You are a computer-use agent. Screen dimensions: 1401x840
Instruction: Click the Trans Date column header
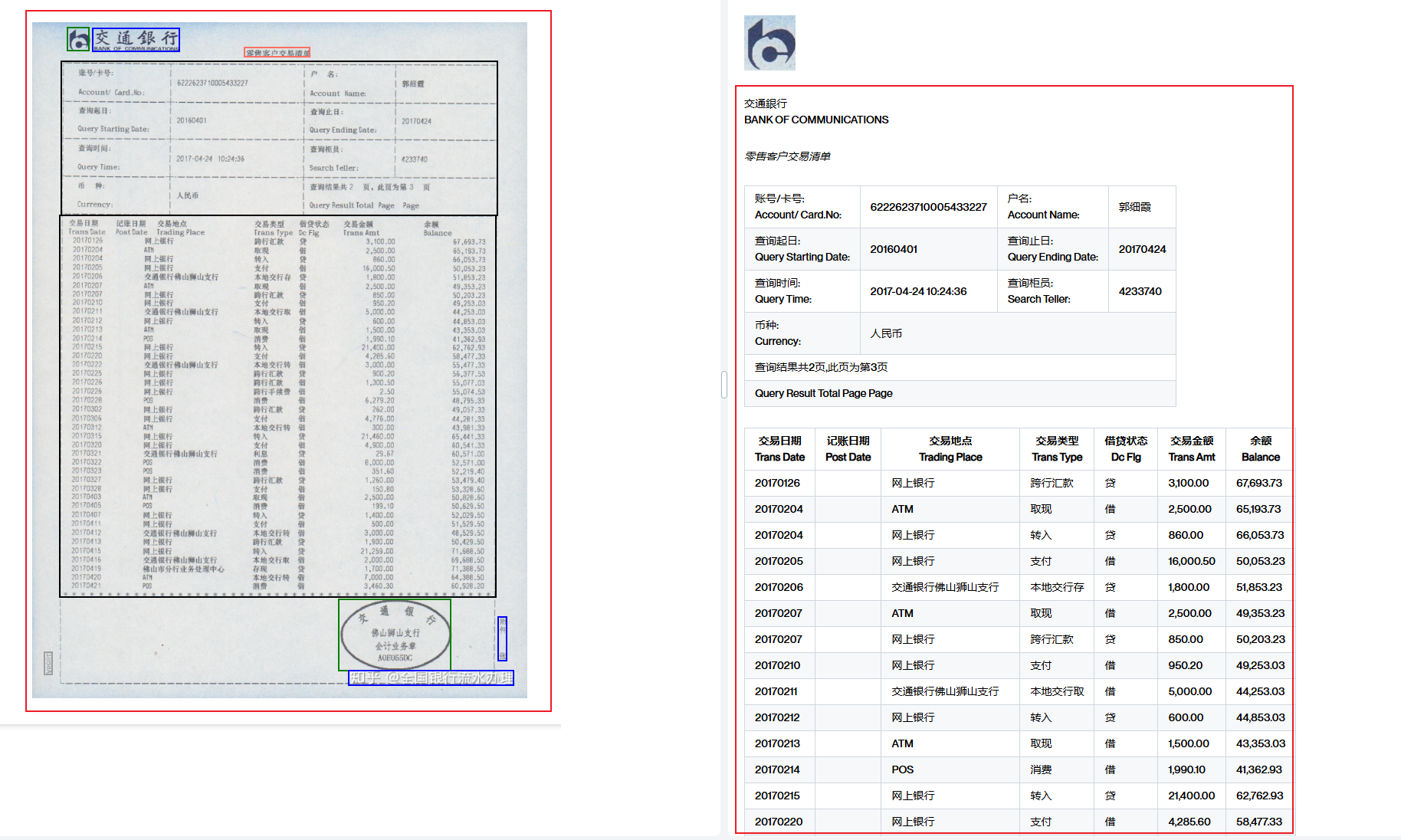click(x=779, y=449)
